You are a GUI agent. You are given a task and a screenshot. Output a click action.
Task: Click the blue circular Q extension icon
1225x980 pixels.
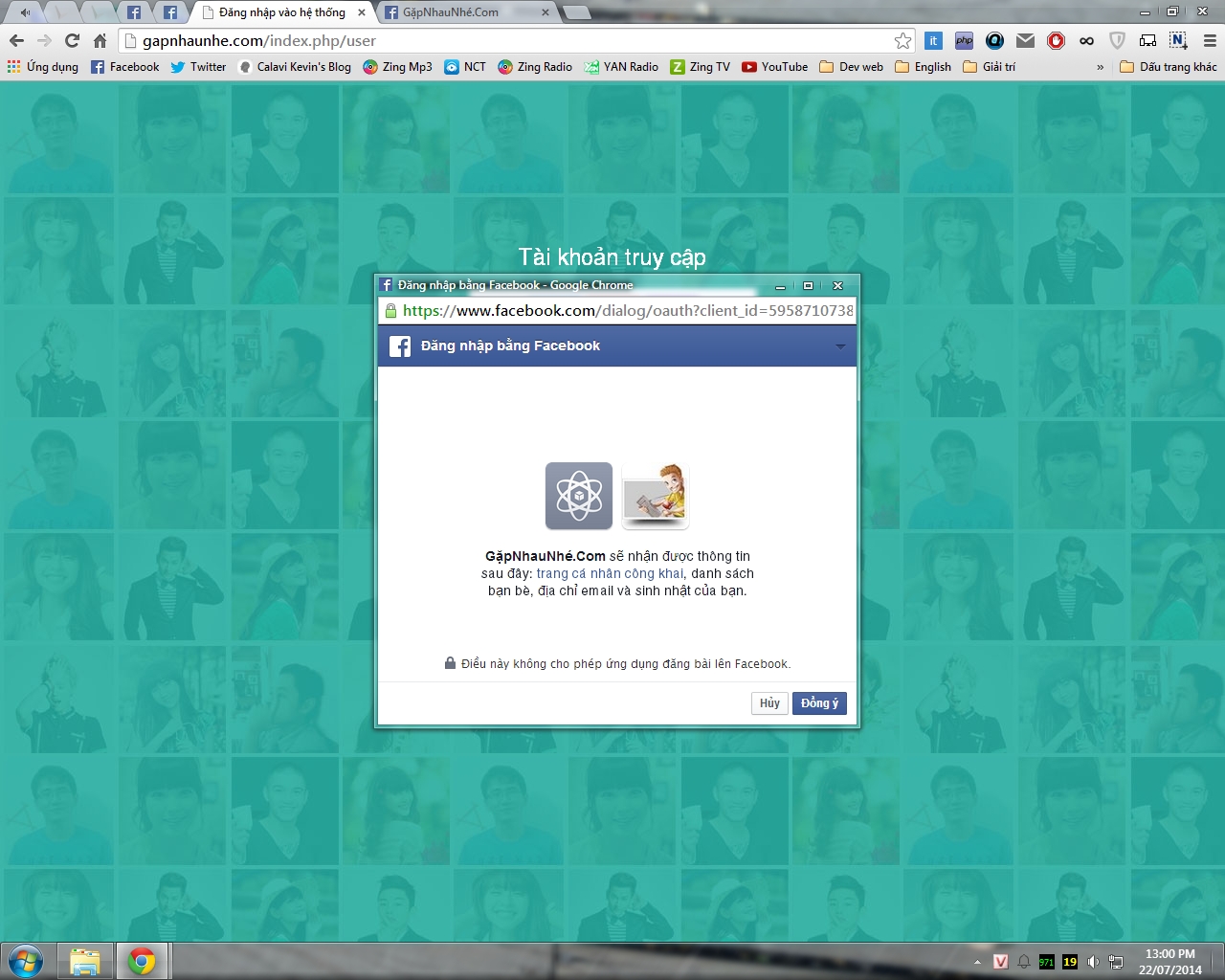click(994, 40)
